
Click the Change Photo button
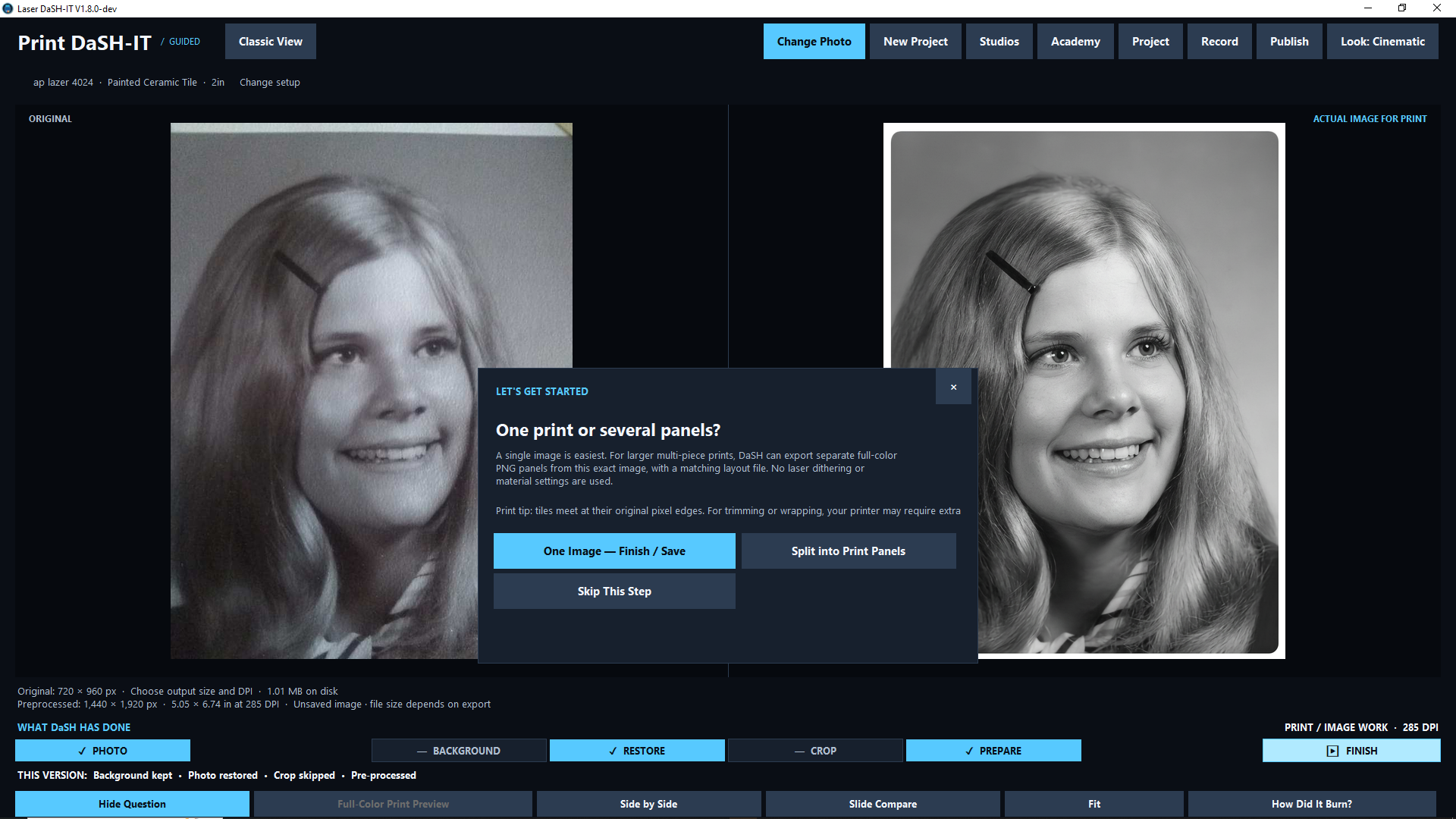[x=814, y=42]
